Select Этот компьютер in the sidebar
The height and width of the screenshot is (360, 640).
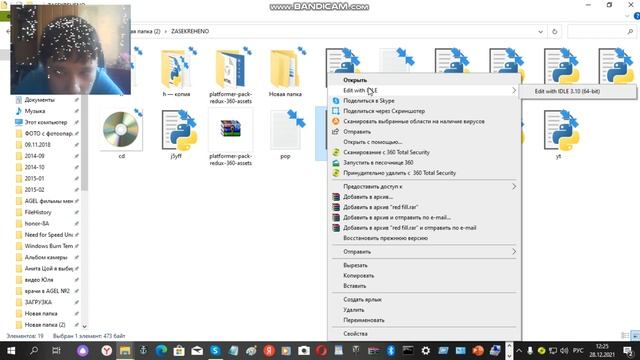click(46, 122)
